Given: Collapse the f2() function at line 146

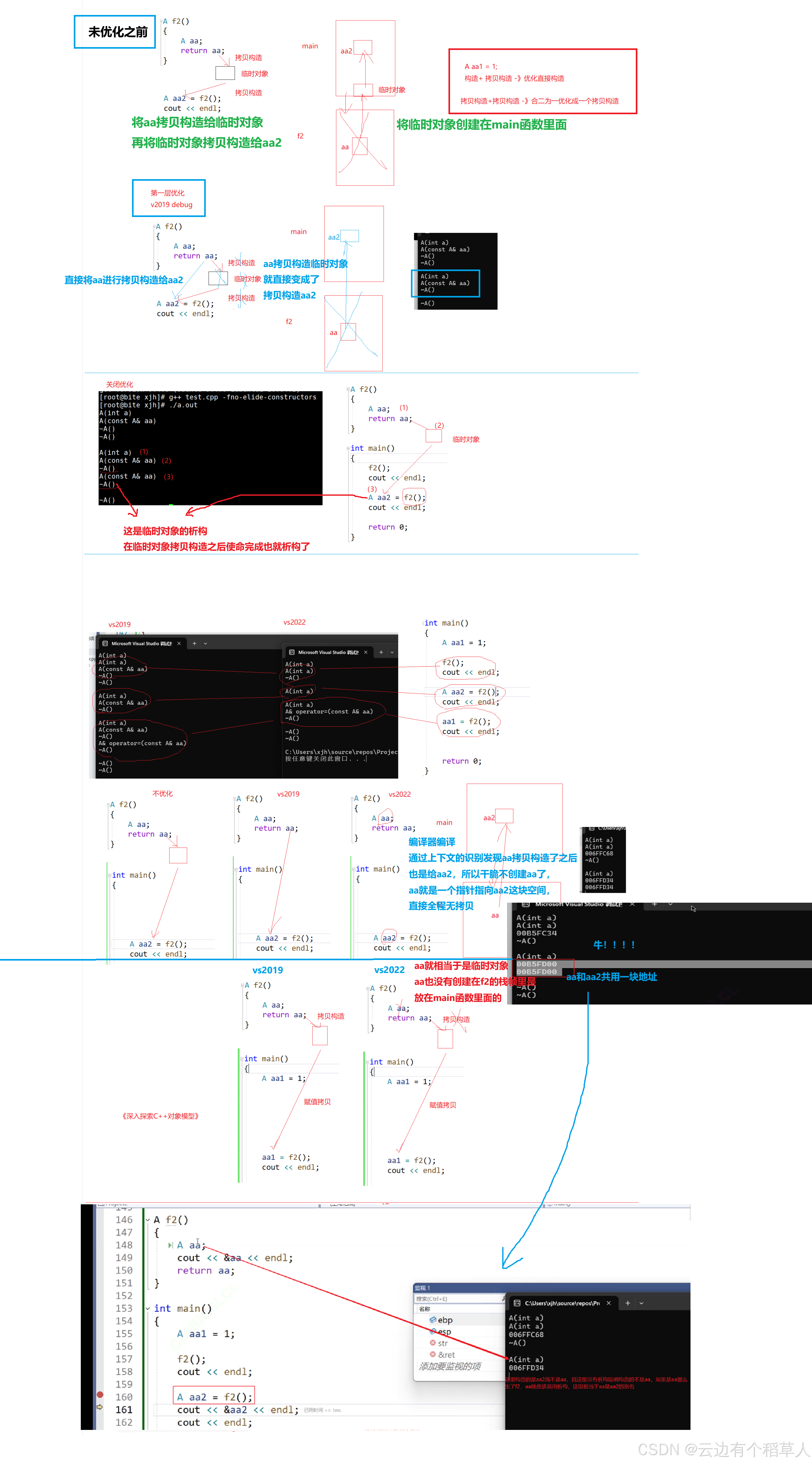Looking at the screenshot, I should [x=148, y=1219].
